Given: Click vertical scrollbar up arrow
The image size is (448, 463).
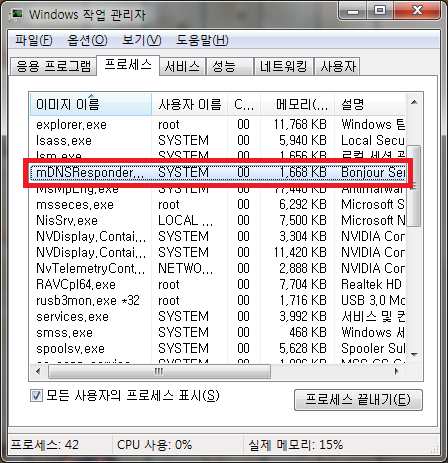Looking at the screenshot, I should pos(414,102).
